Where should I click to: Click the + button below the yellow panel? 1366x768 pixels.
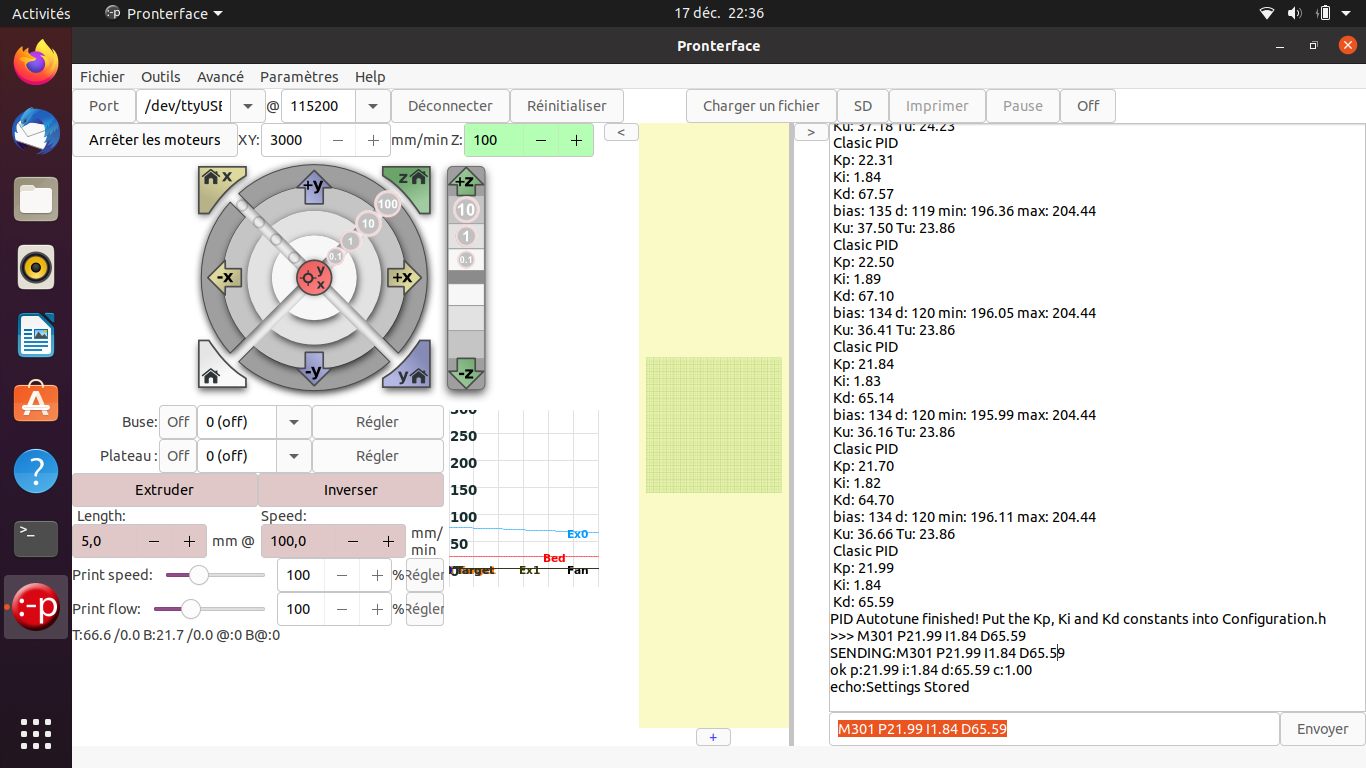[713, 737]
